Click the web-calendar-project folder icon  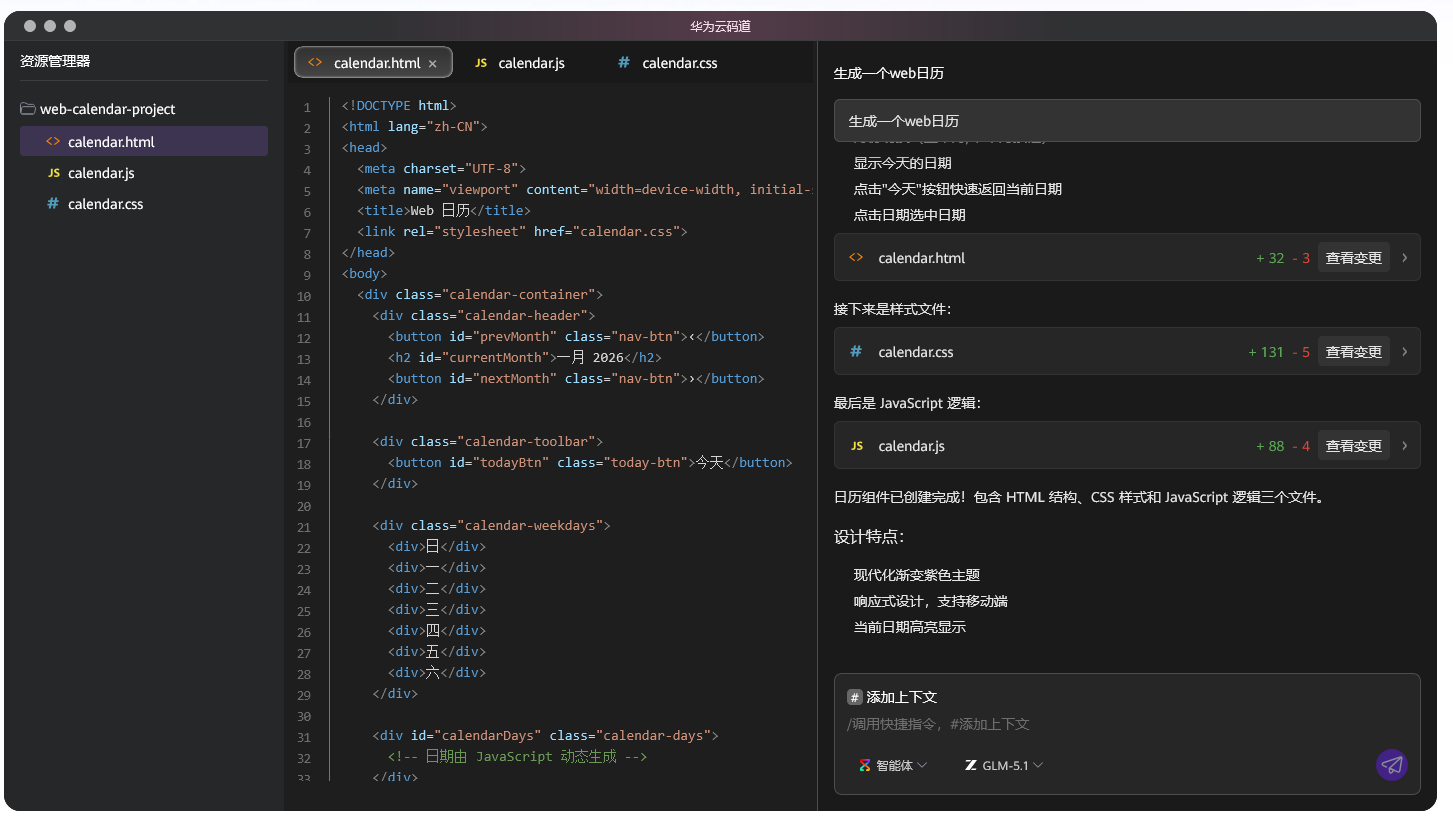click(x=28, y=109)
